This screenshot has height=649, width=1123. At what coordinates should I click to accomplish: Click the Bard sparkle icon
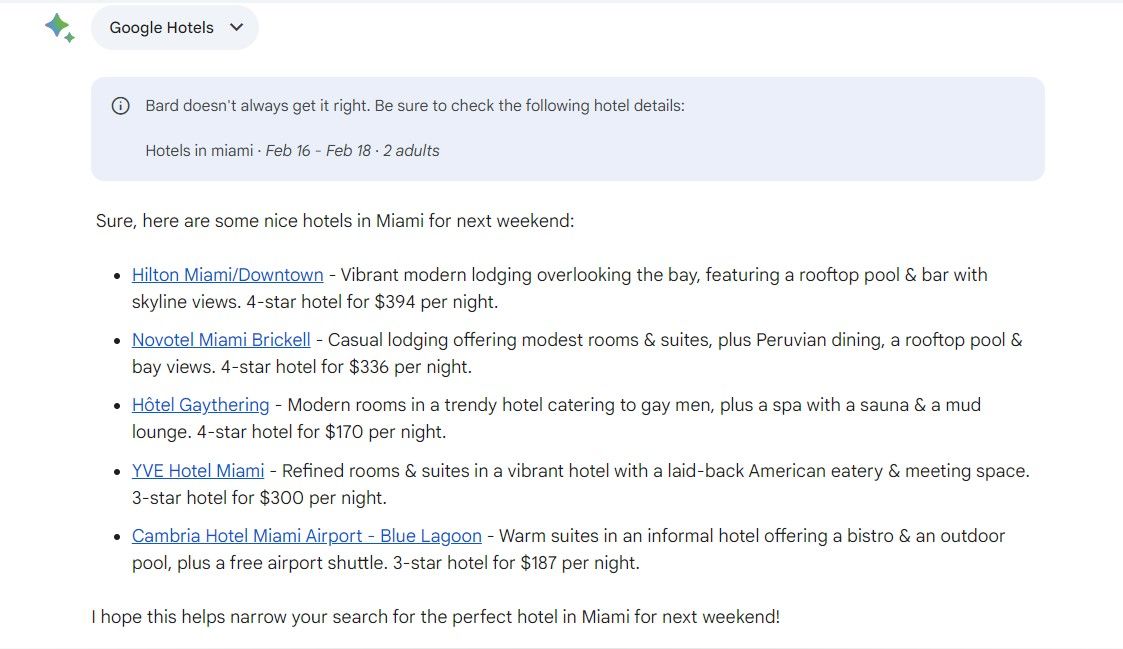pos(59,27)
